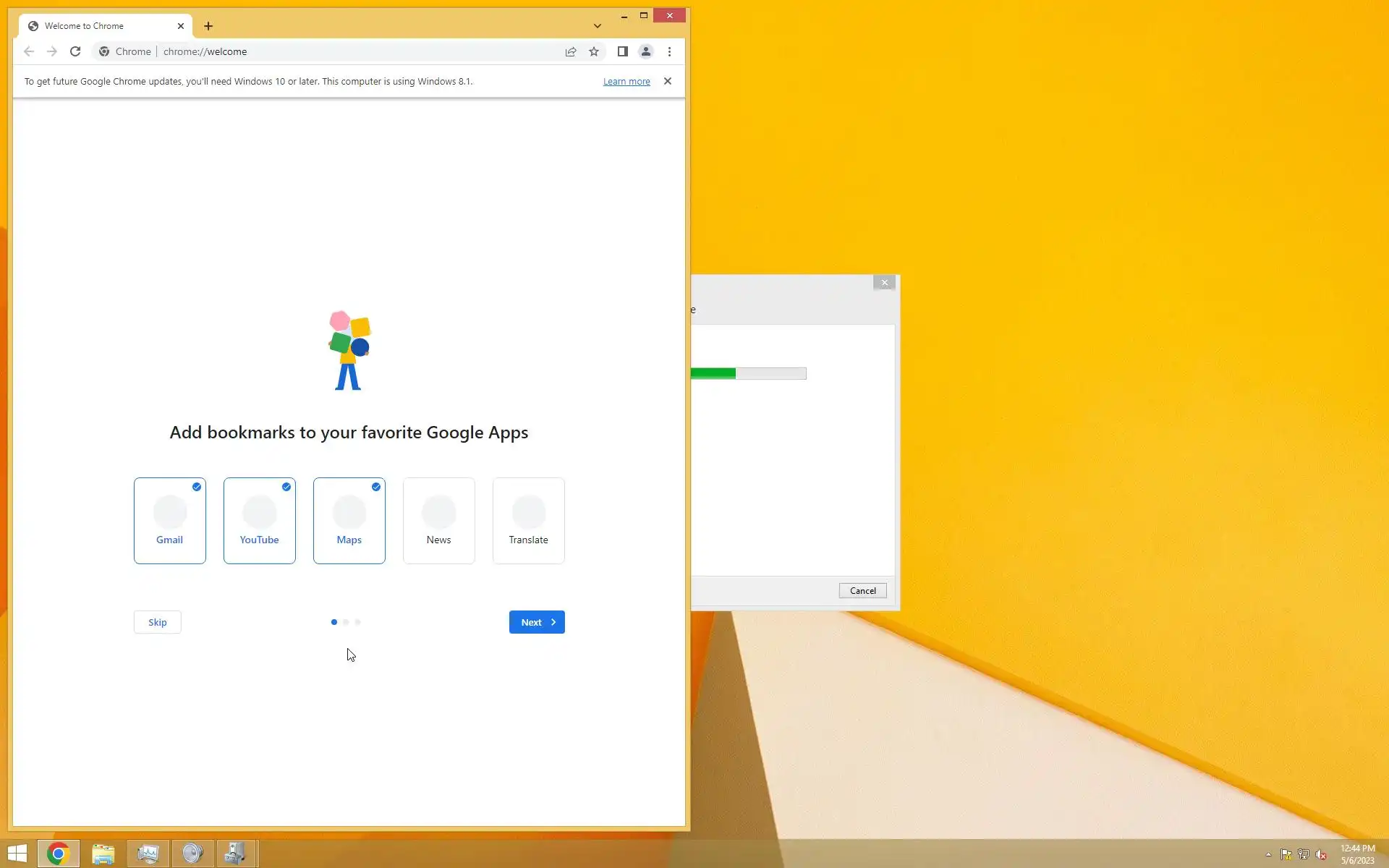Bookmark this tab with star icon
Image resolution: width=1389 pixels, height=868 pixels.
coord(594,51)
